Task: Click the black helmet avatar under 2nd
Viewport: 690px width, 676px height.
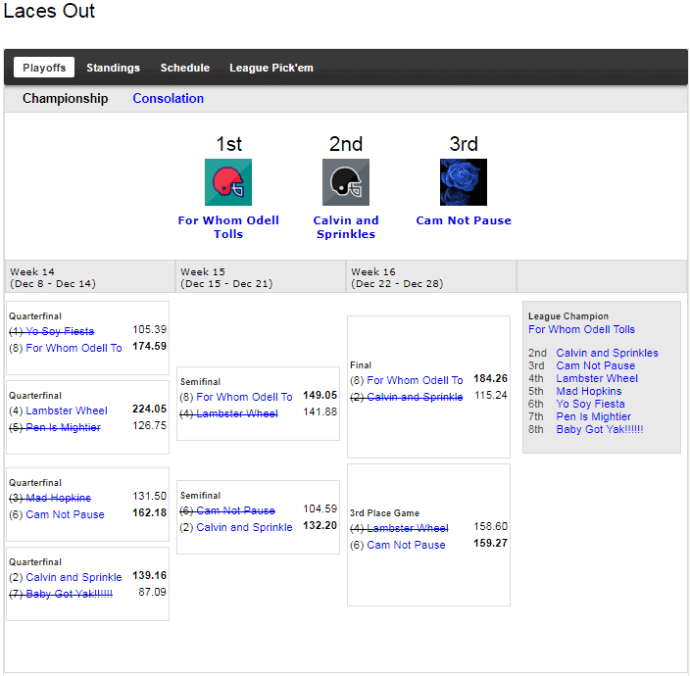Action: pyautogui.click(x=345, y=182)
